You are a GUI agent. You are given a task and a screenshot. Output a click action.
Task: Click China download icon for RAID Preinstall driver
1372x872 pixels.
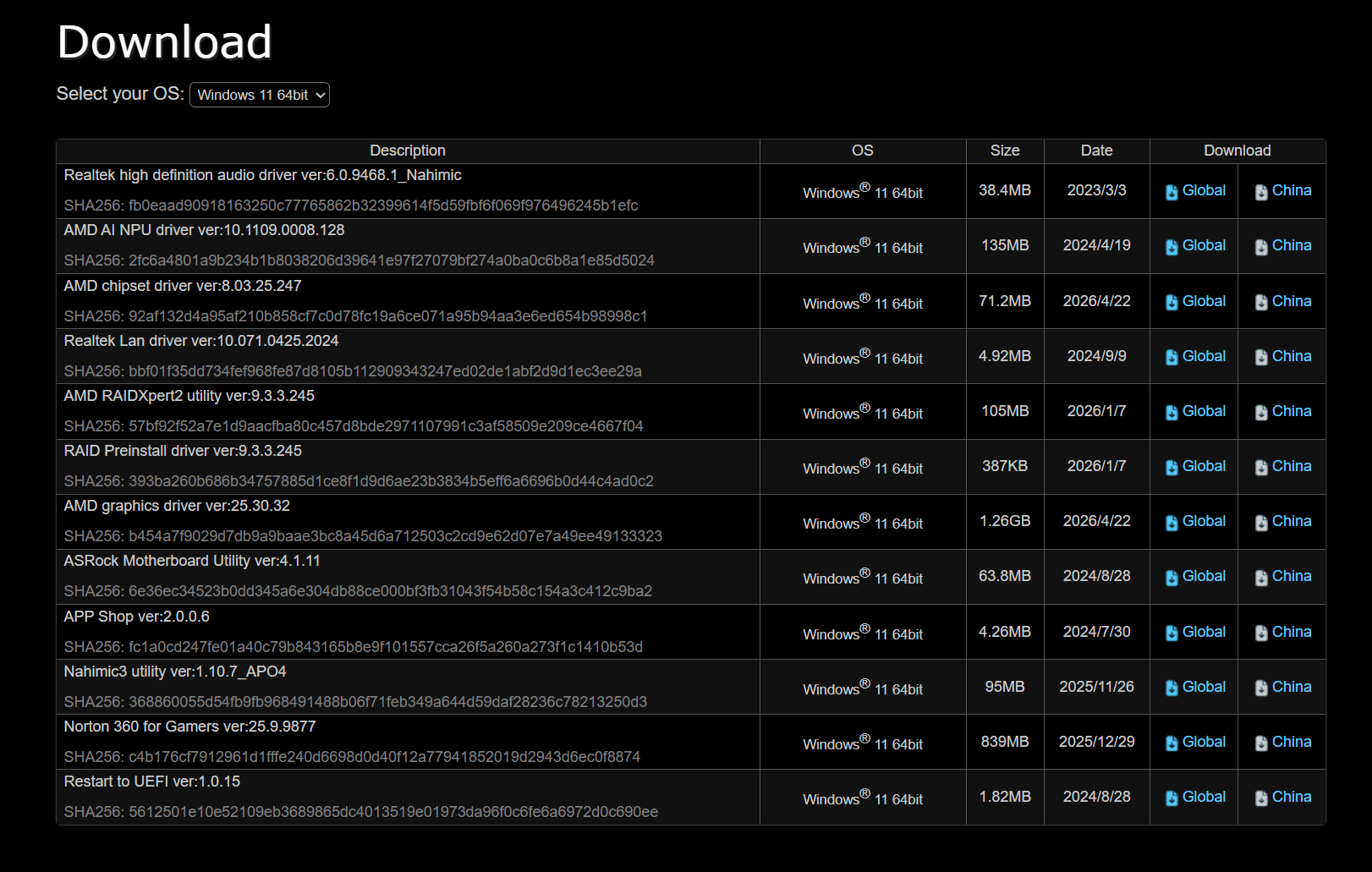coord(1261,467)
